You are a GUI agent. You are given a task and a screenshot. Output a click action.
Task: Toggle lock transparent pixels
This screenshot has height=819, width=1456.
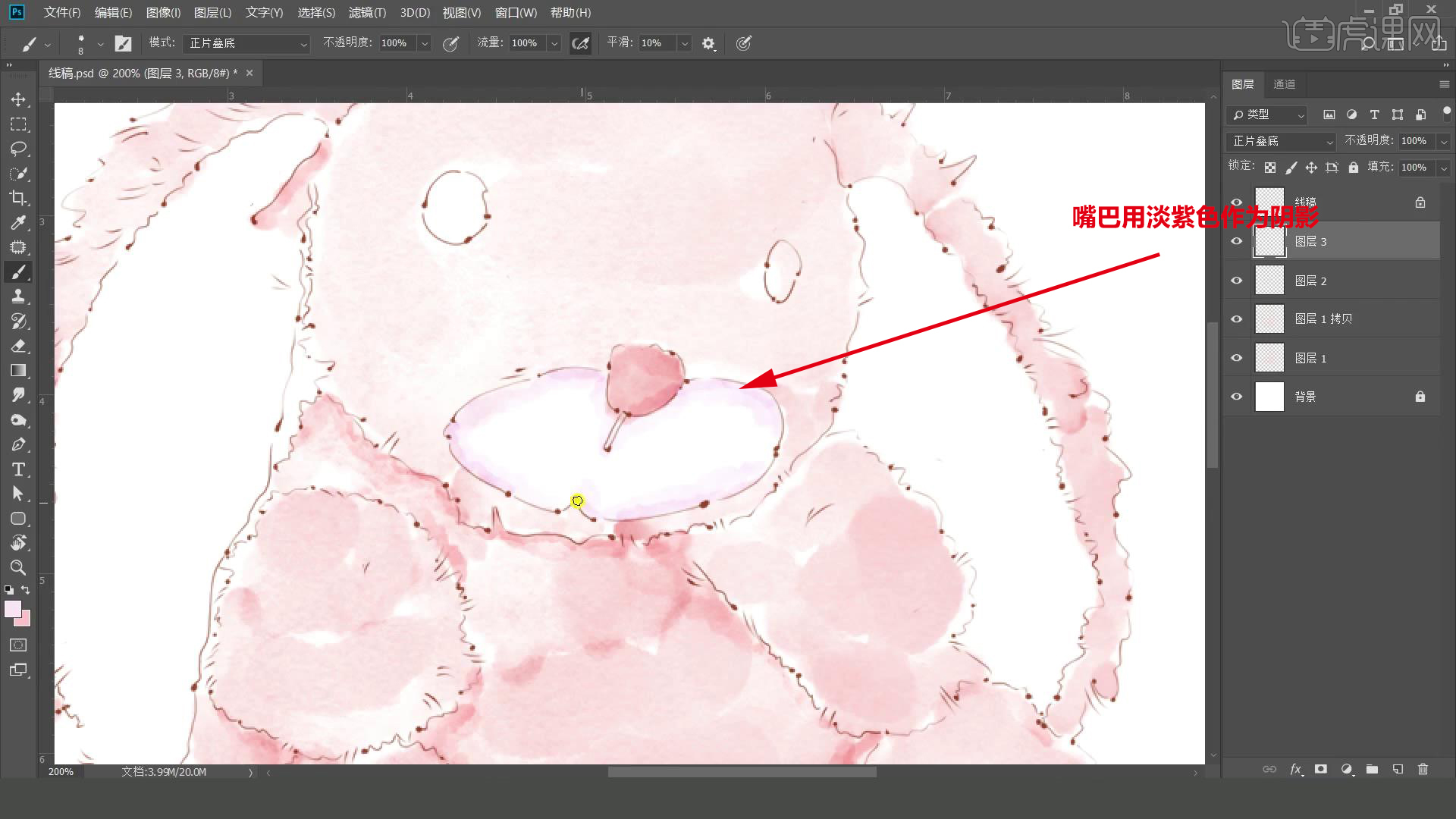tap(1270, 168)
